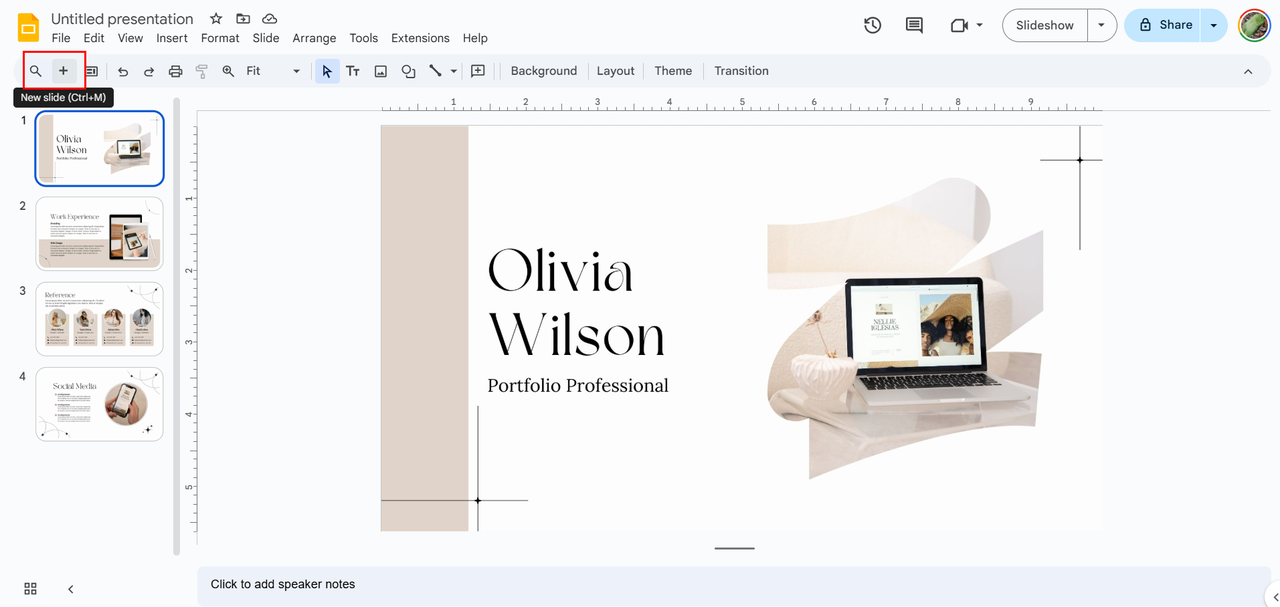Open new slide layout dropdown
The height and width of the screenshot is (607, 1280).
click(91, 71)
